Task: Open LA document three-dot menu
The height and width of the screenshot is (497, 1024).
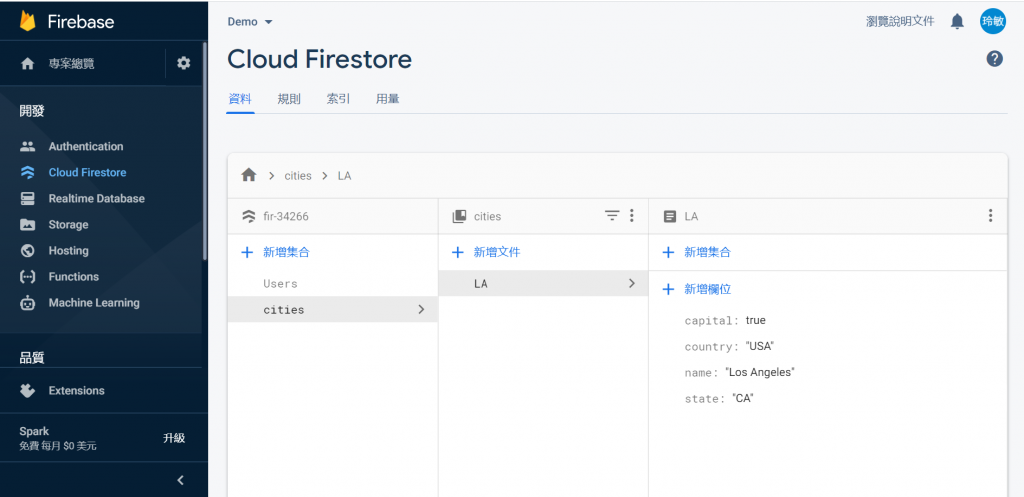Action: coord(991,216)
